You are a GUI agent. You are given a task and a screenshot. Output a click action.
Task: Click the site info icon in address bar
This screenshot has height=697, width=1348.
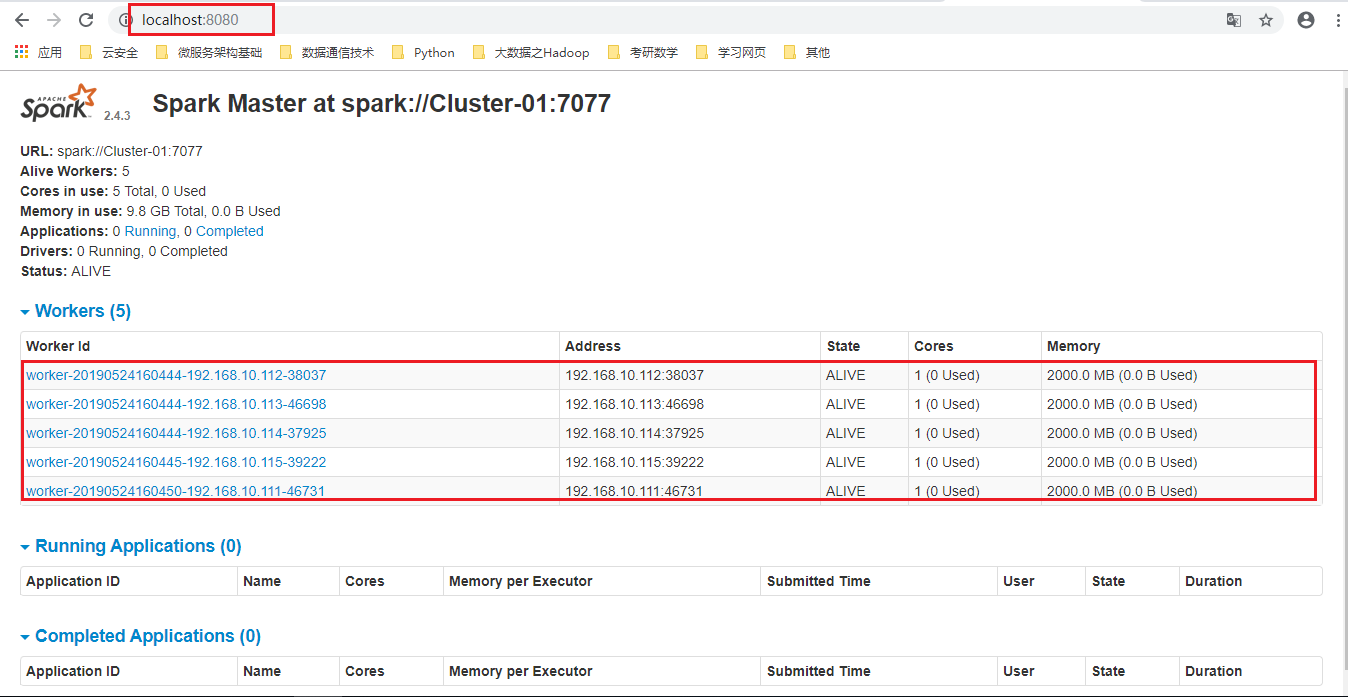pos(125,19)
